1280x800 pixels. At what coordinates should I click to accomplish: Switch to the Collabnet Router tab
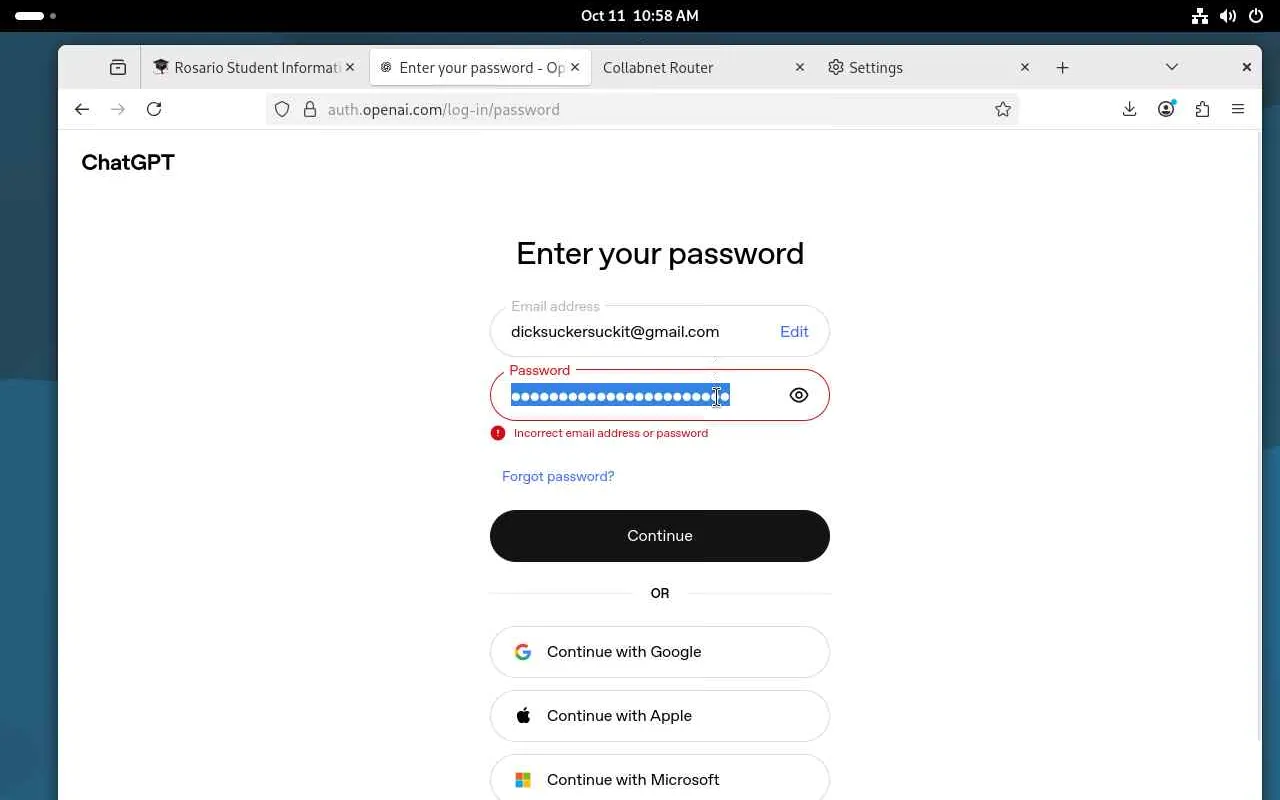pos(690,67)
